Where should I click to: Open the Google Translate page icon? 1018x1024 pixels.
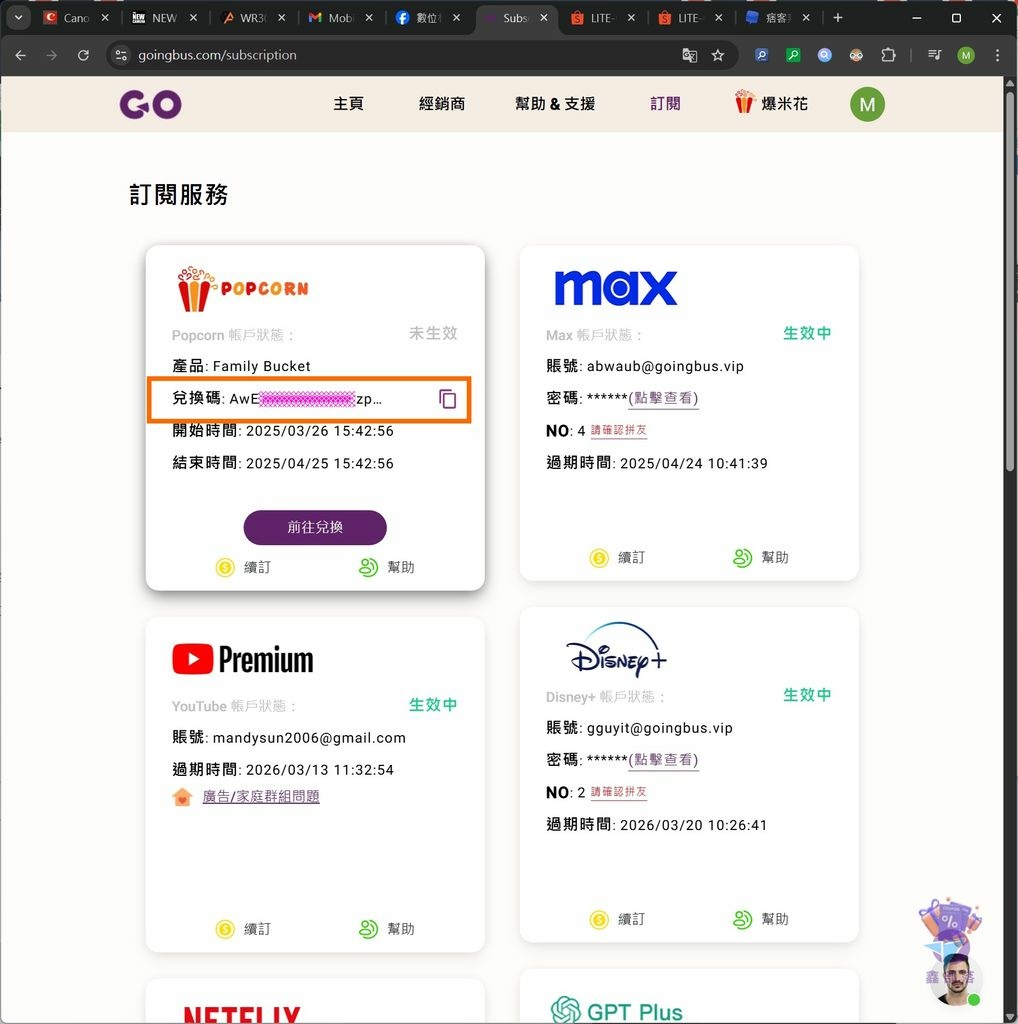690,56
